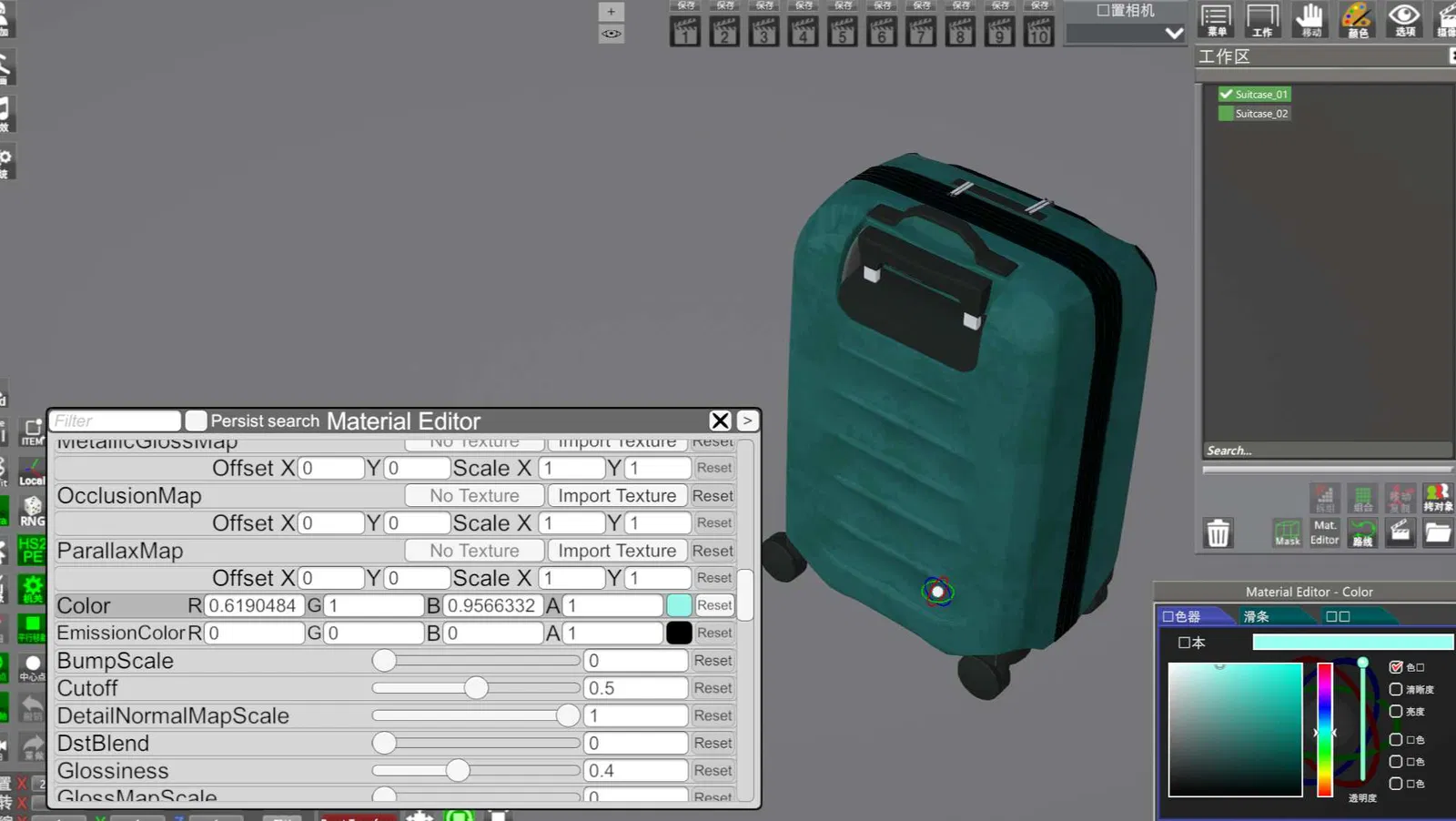This screenshot has width=1456, height=821.
Task: Open the 菜单 menu icon
Action: [x=1216, y=20]
